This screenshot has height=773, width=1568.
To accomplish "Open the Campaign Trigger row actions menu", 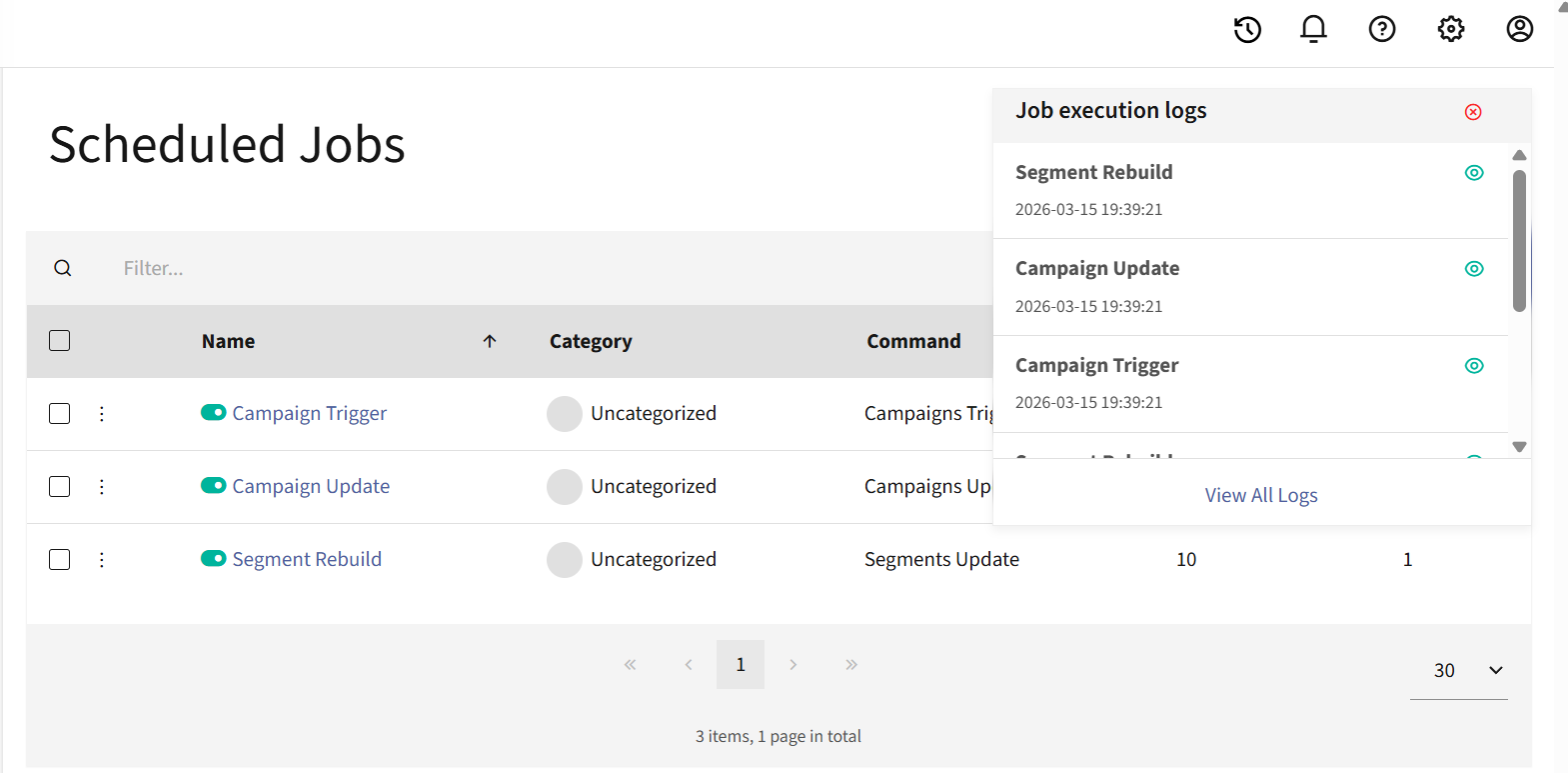I will [102, 414].
